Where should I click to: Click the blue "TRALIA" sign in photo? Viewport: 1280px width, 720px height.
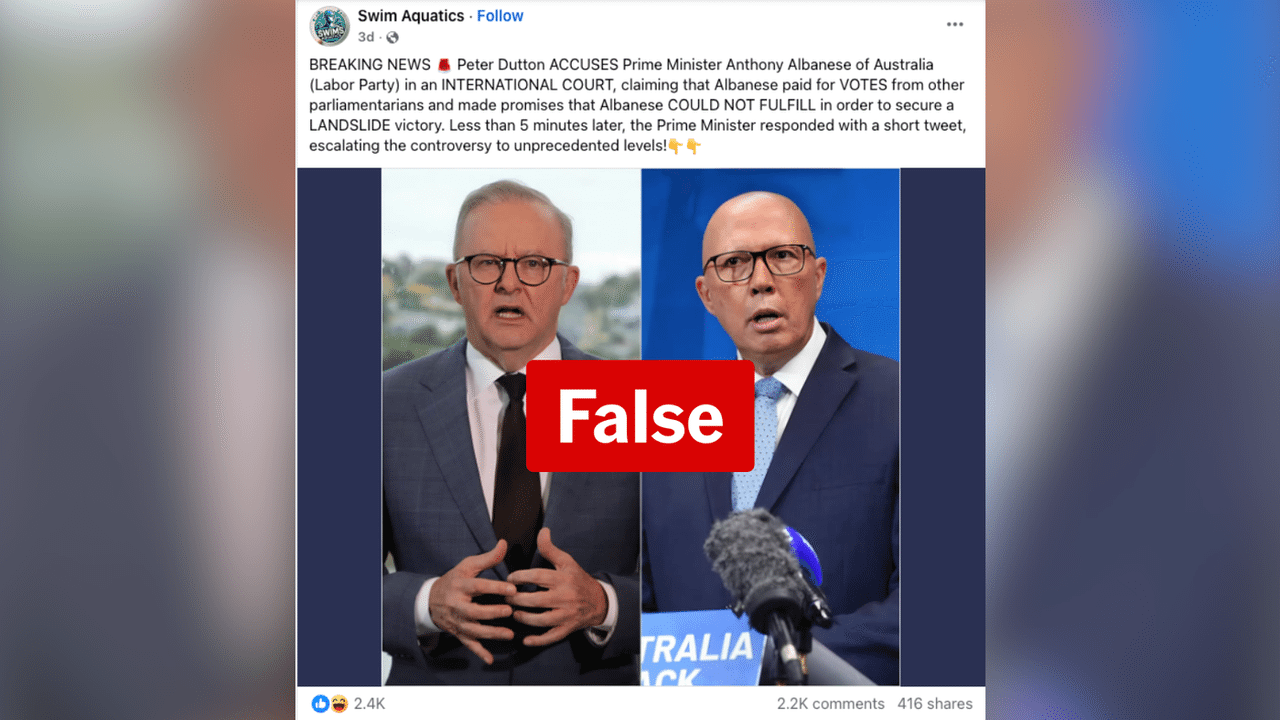click(x=700, y=655)
